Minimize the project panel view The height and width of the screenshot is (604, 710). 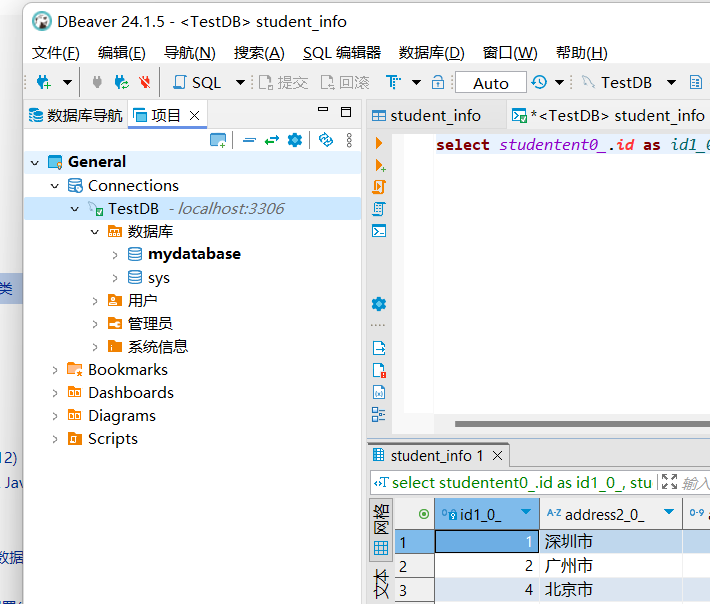click(323, 110)
